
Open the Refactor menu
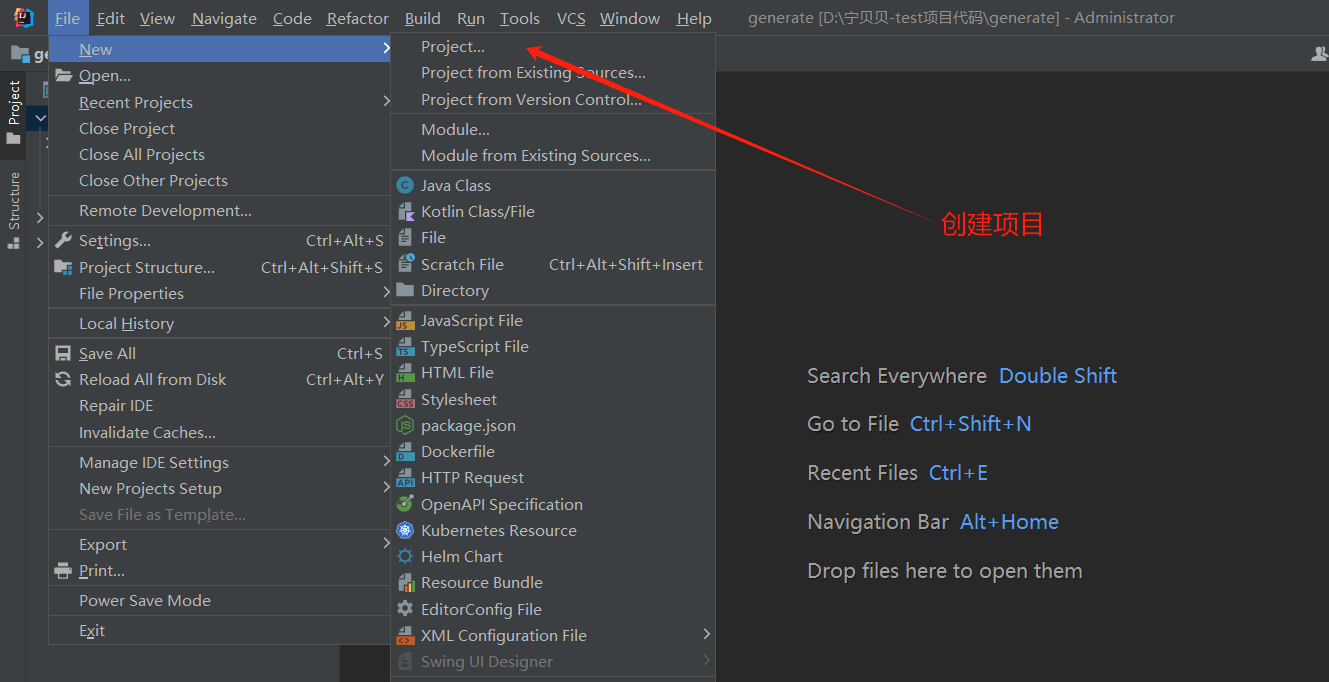[358, 18]
